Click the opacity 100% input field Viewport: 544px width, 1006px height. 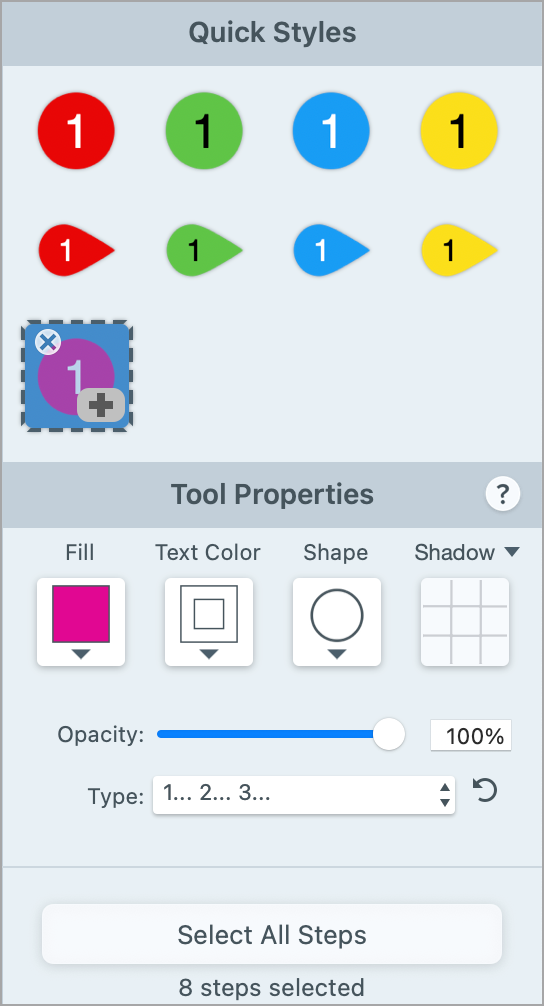[x=471, y=735]
